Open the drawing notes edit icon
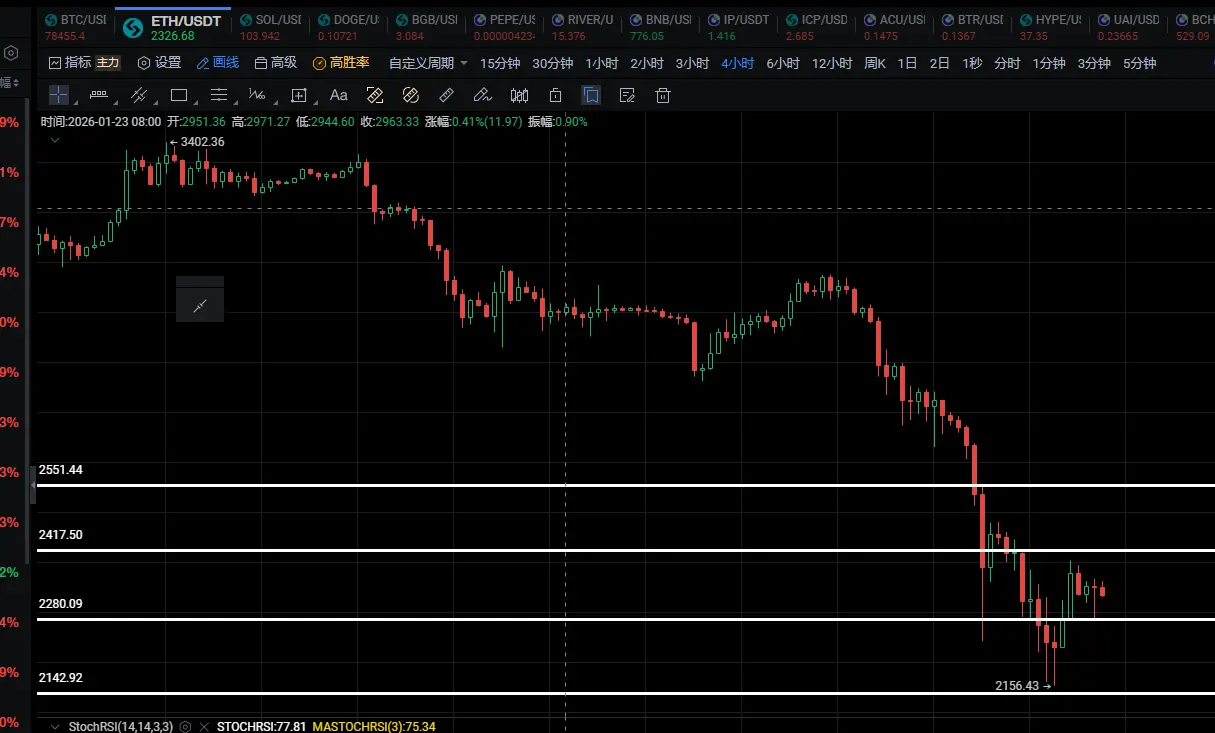The image size is (1215, 733). coord(627,95)
